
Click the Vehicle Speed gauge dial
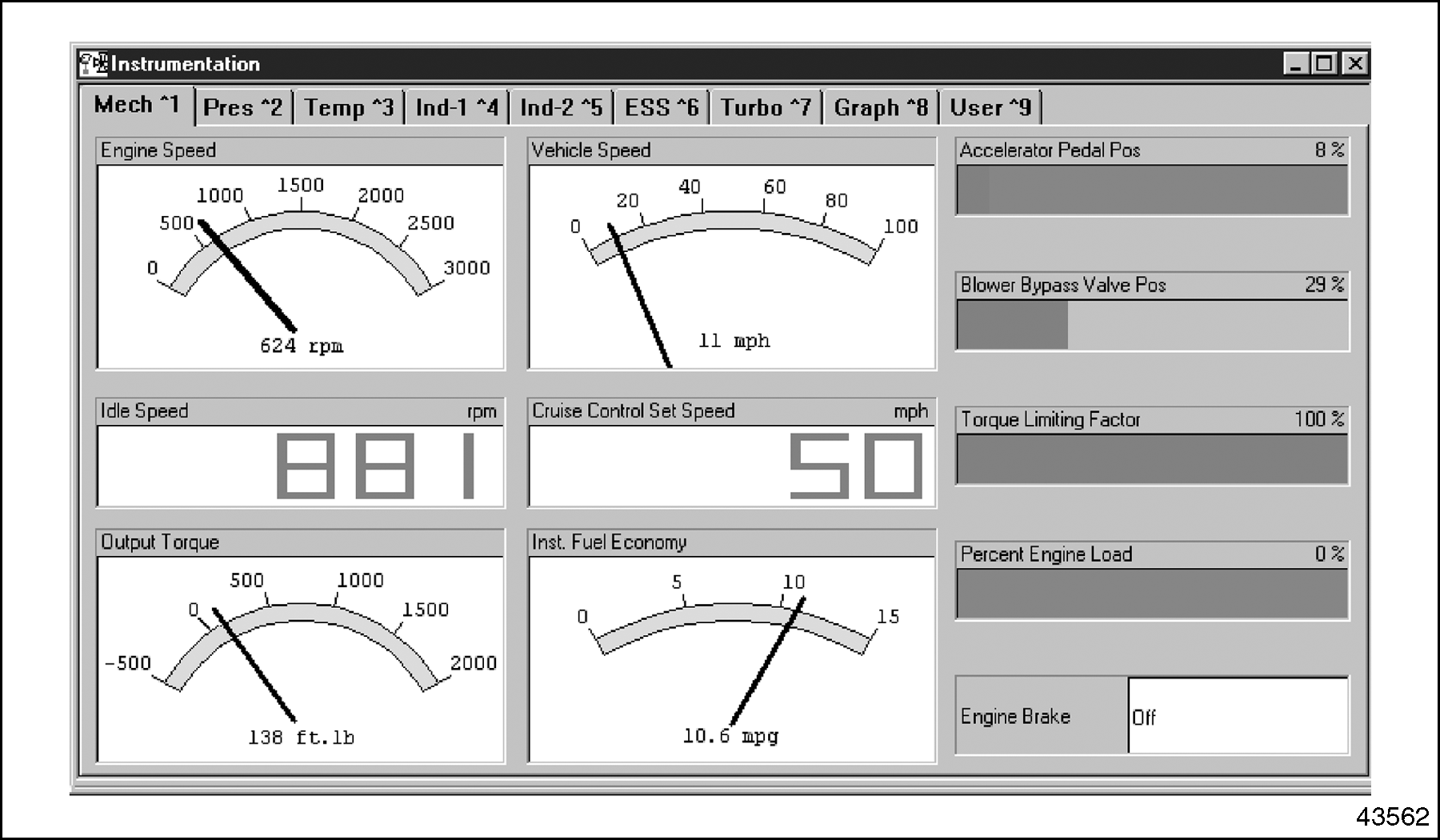[x=731, y=266]
